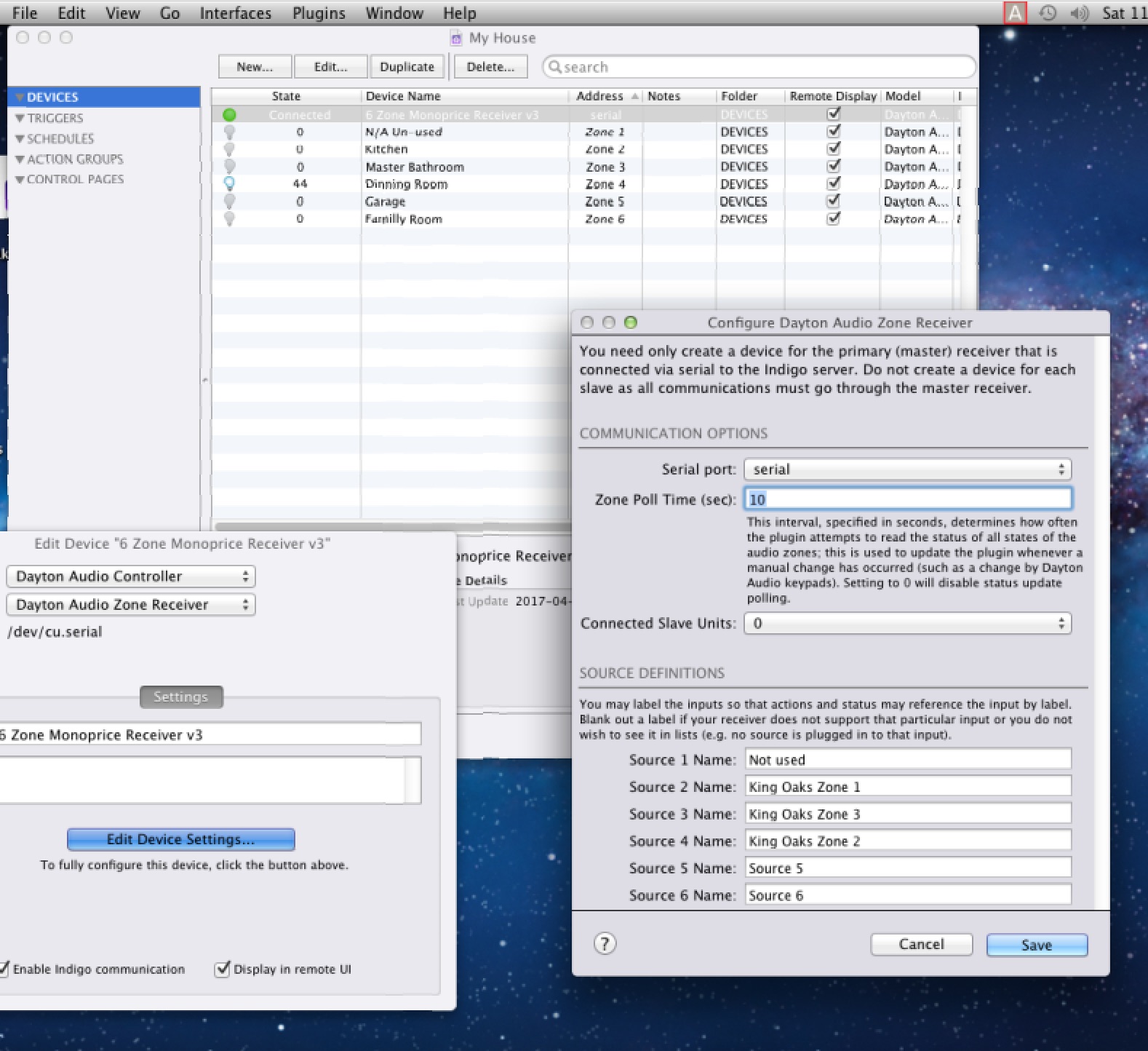Click the My House window title icon
The image size is (1148, 1051).
[456, 39]
